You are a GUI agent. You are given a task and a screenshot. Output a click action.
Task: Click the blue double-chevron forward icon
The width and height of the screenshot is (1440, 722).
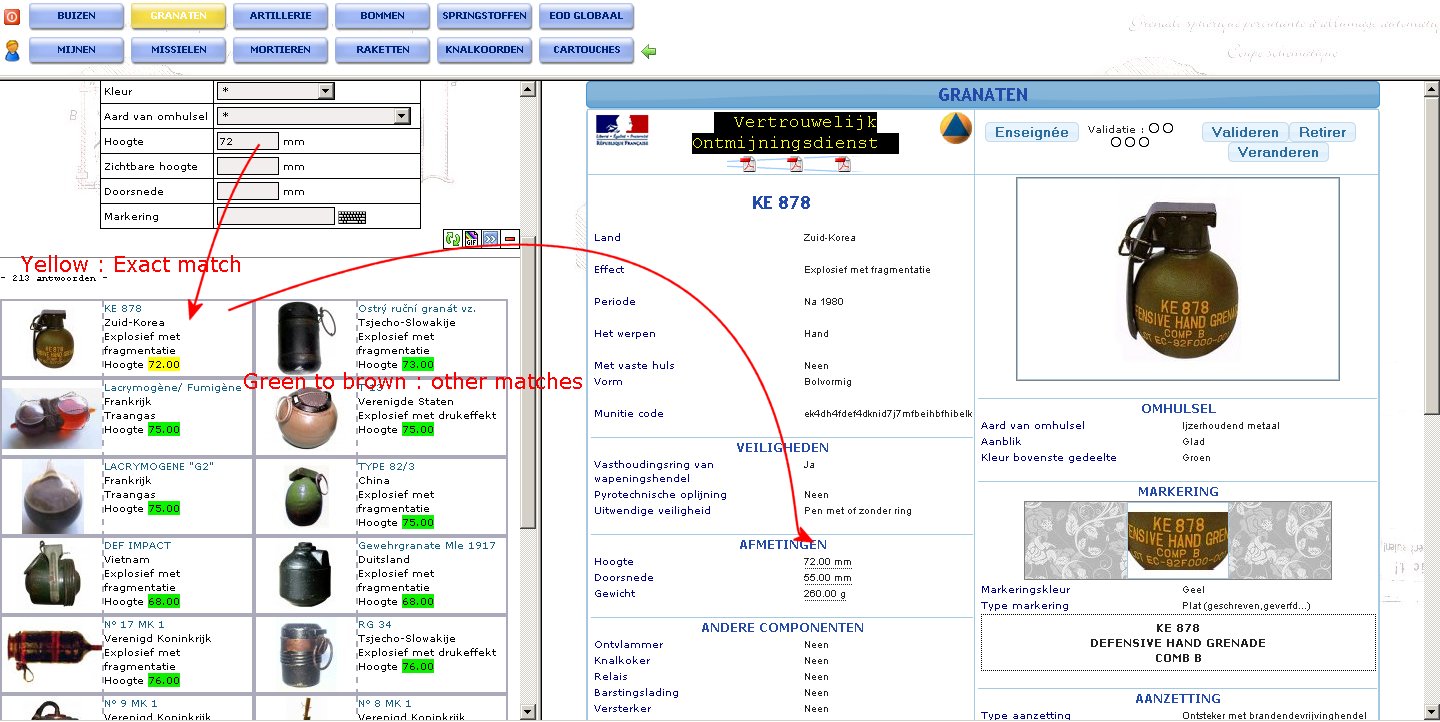pos(490,238)
